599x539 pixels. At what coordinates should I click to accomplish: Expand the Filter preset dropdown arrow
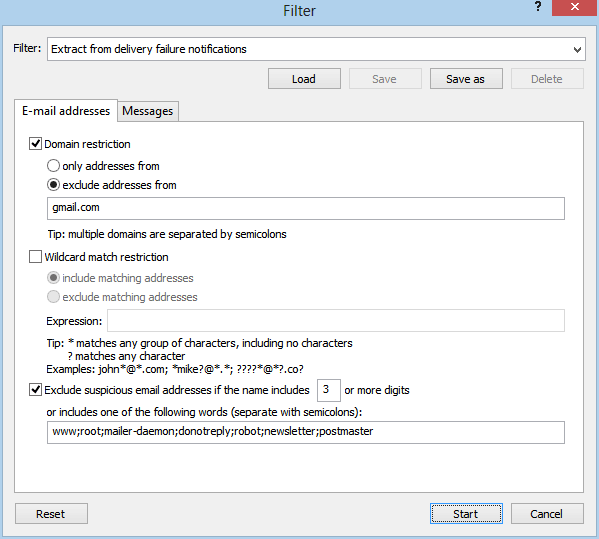[x=577, y=49]
